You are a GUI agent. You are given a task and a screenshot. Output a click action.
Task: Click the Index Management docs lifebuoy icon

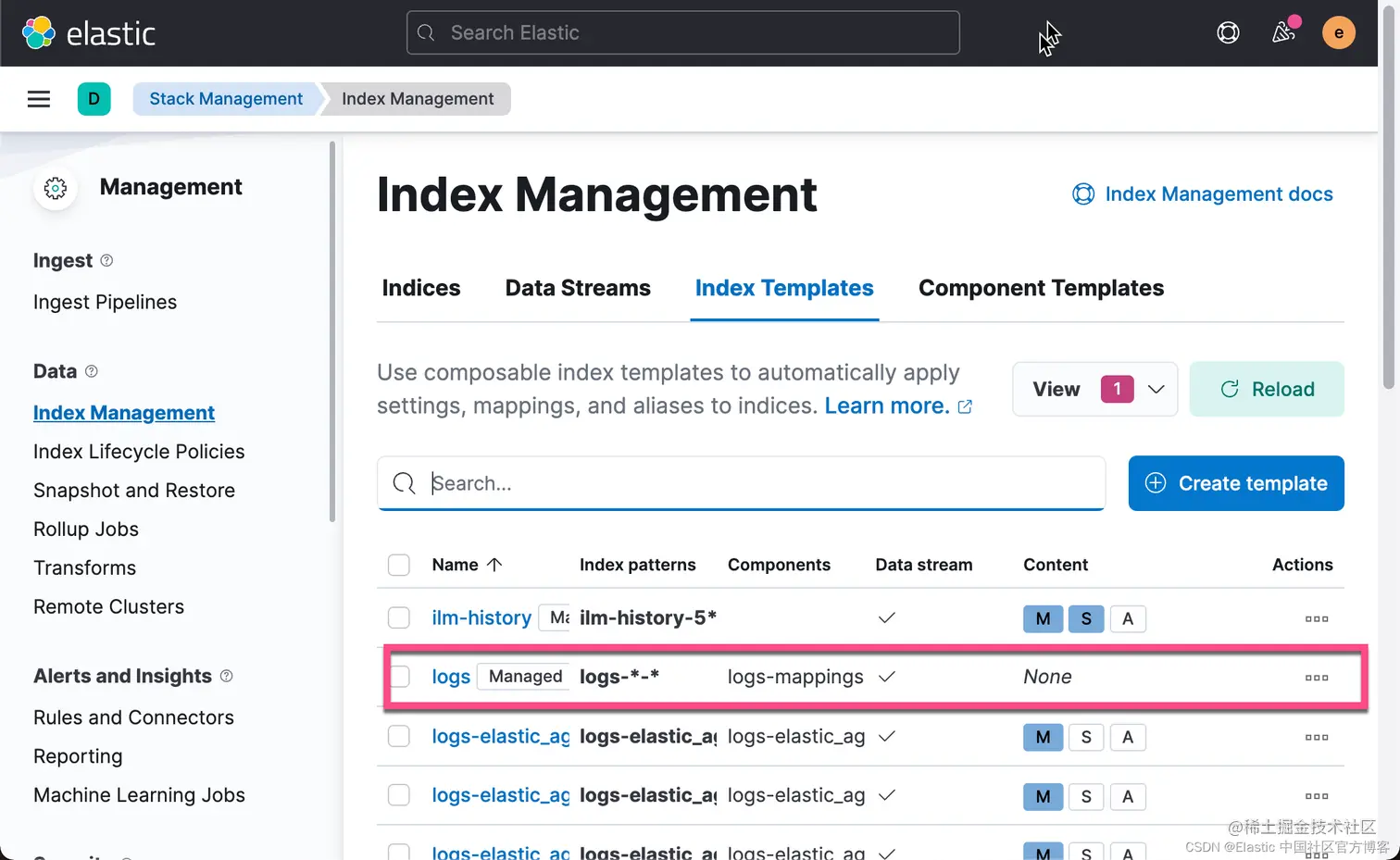pyautogui.click(x=1083, y=194)
